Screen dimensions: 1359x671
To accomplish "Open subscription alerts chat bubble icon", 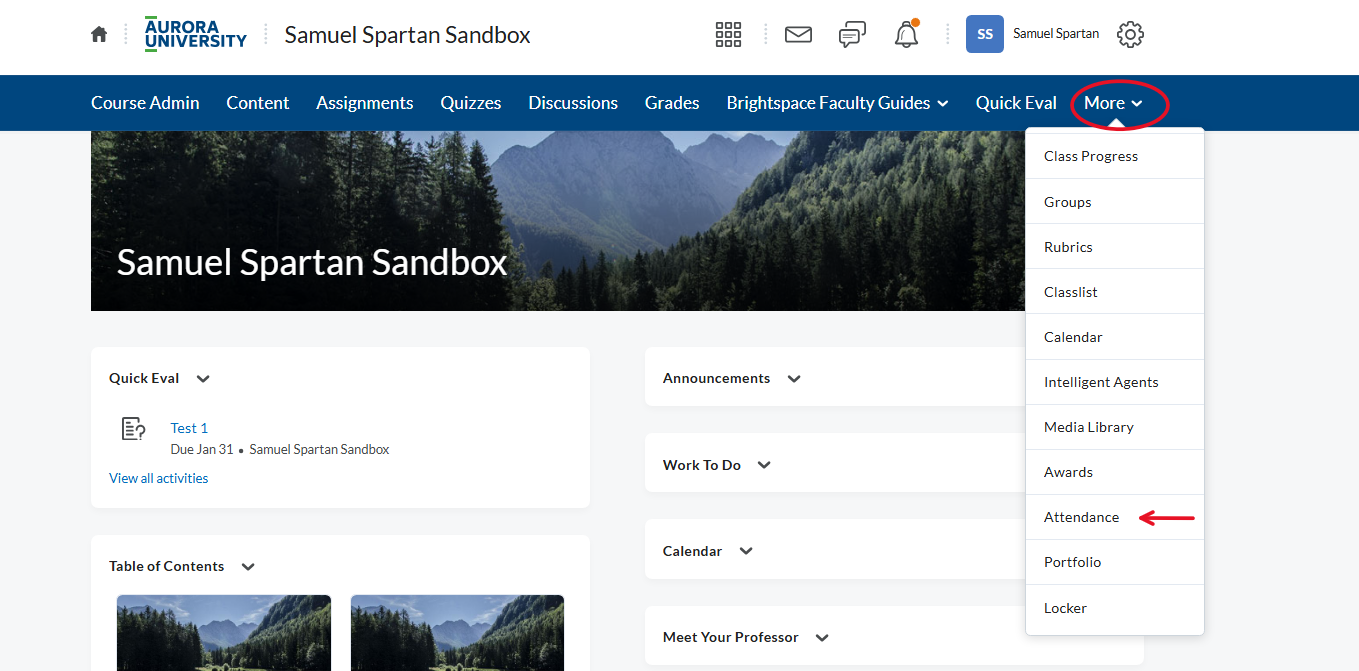I will pyautogui.click(x=852, y=35).
